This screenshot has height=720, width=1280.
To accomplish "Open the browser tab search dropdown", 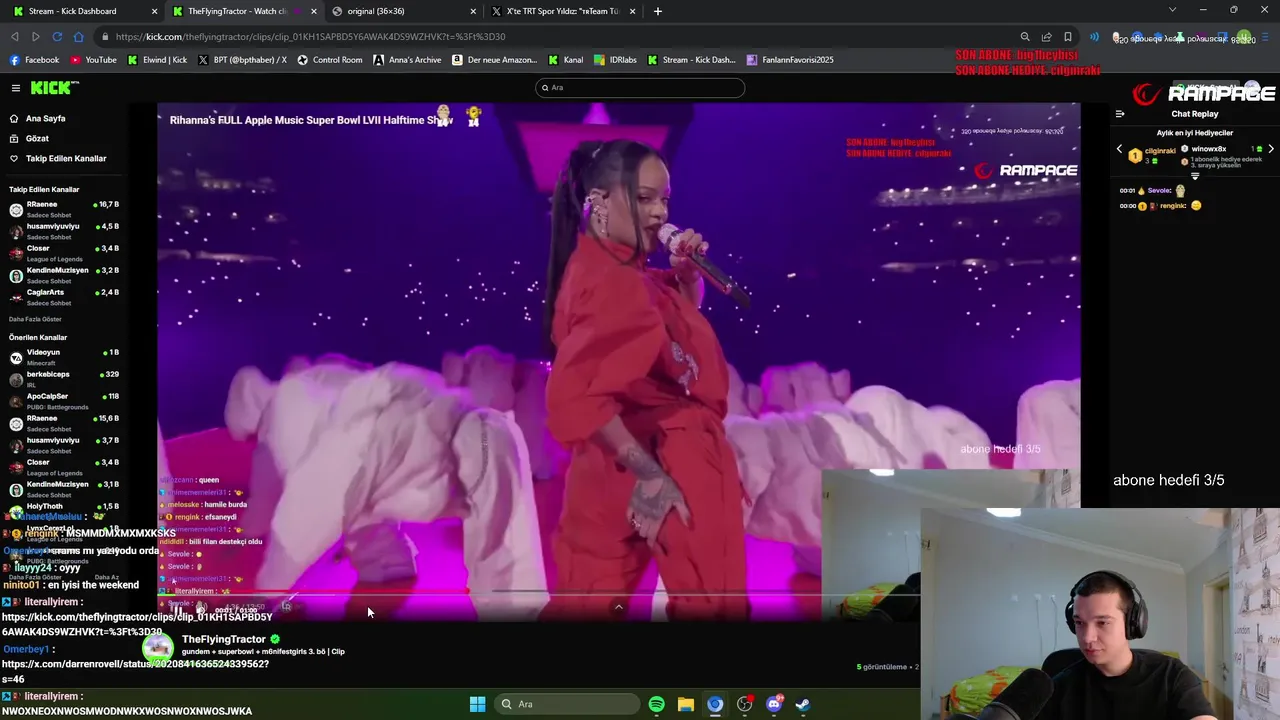I will click(x=1172, y=10).
